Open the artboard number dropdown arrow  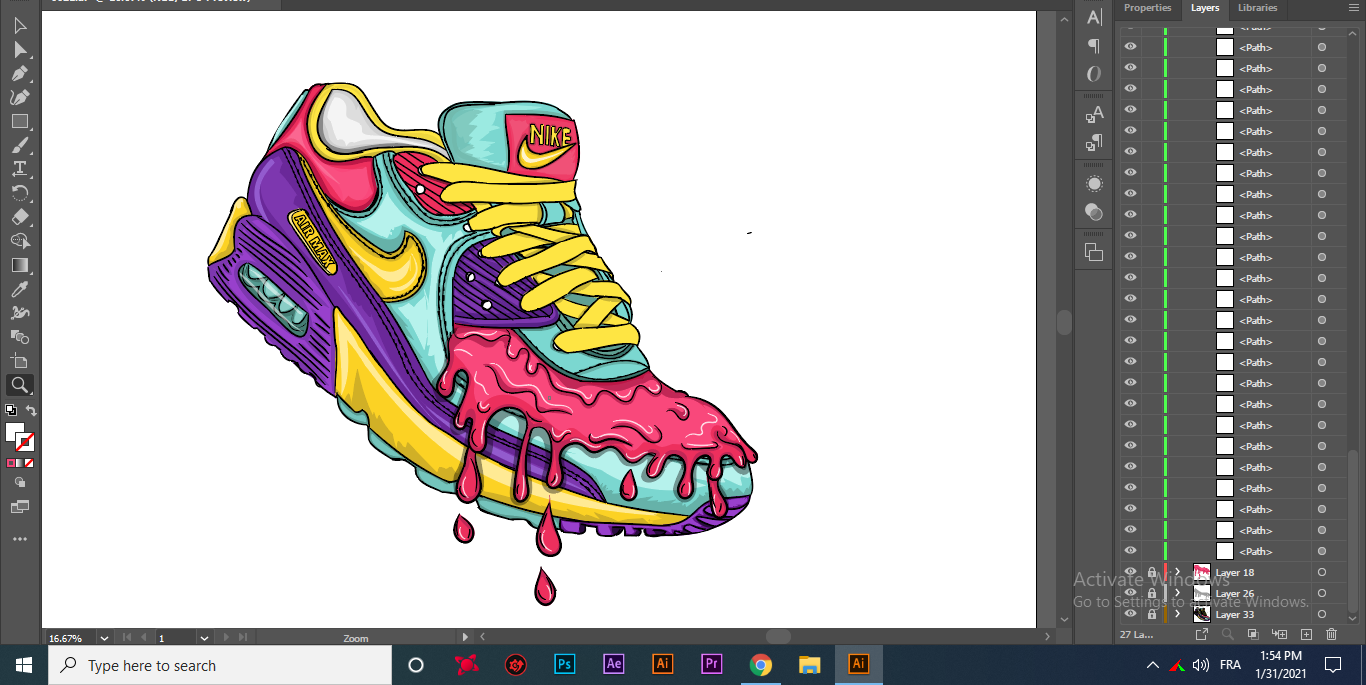pos(204,638)
